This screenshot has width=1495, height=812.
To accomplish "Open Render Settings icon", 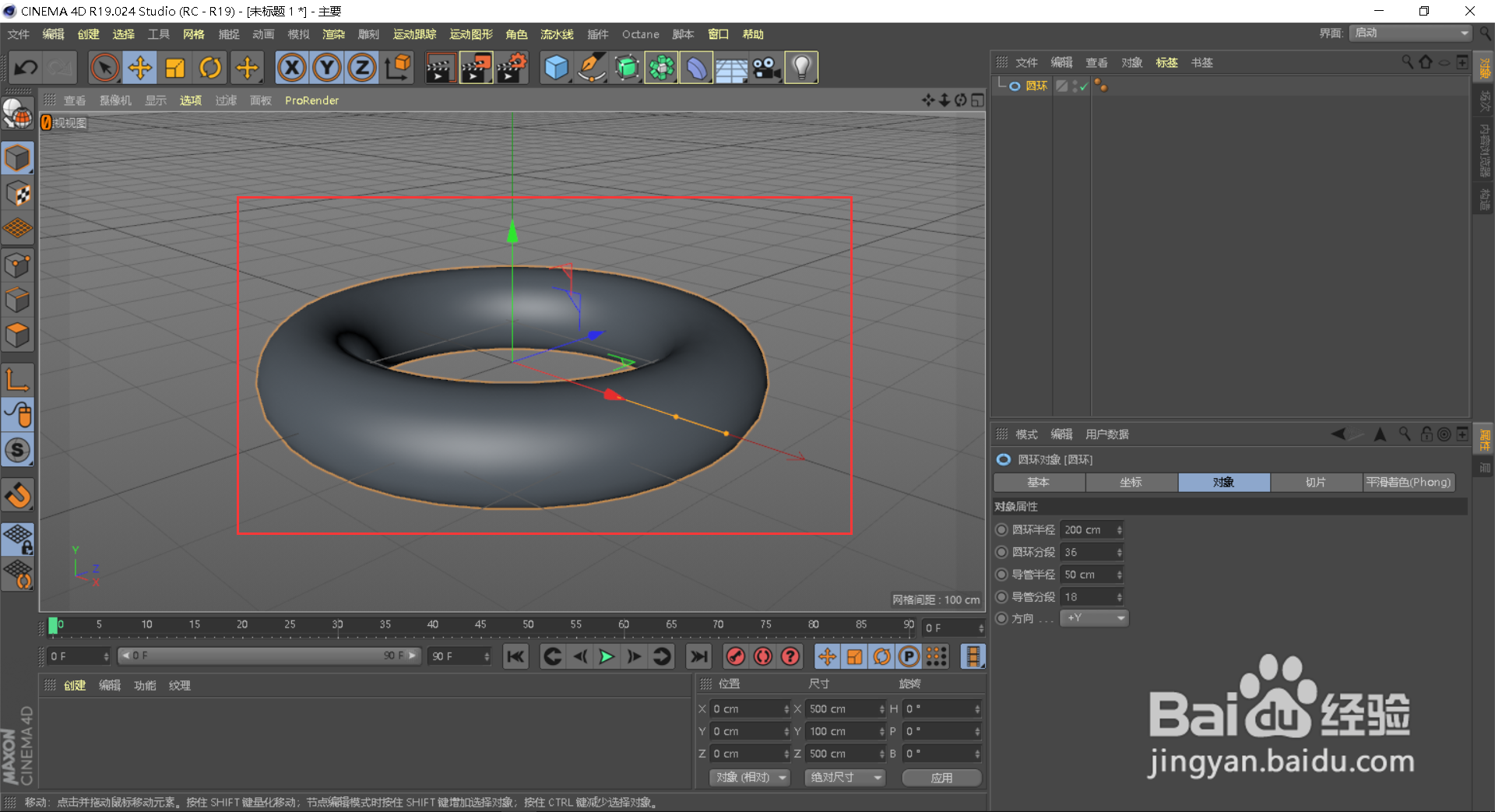I will pos(512,68).
